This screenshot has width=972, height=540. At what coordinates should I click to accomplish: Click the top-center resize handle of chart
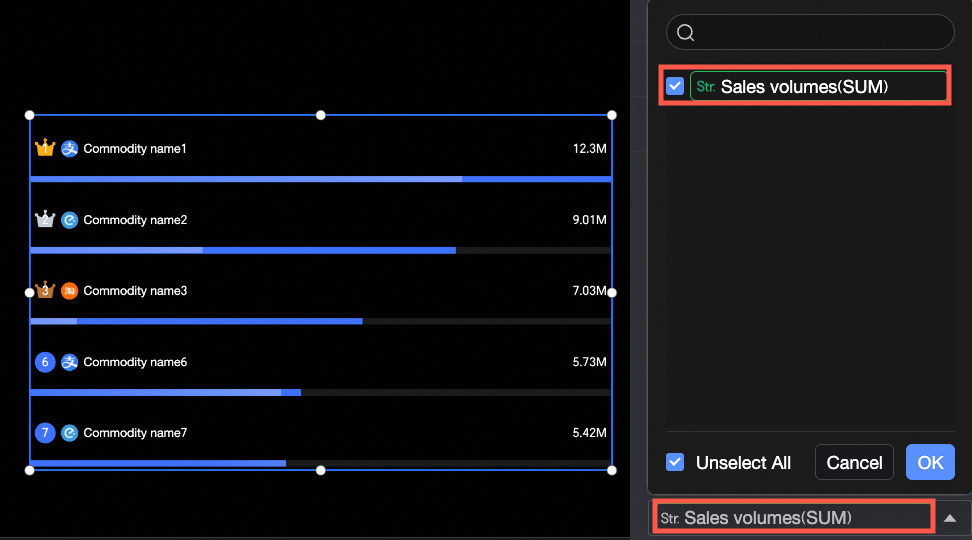[x=320, y=115]
